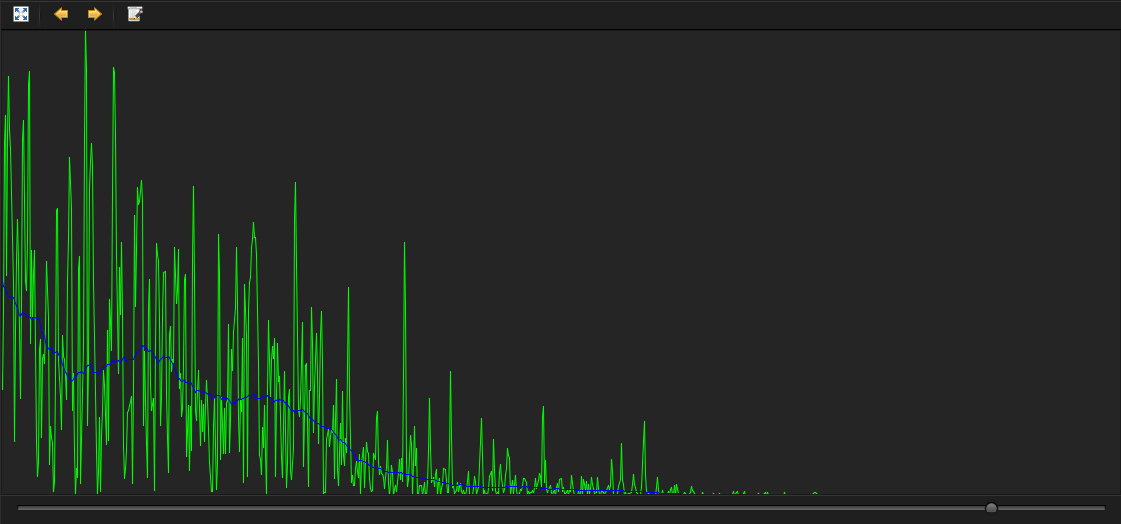Click the fit-to-view expand arrows icon

pos(21,14)
